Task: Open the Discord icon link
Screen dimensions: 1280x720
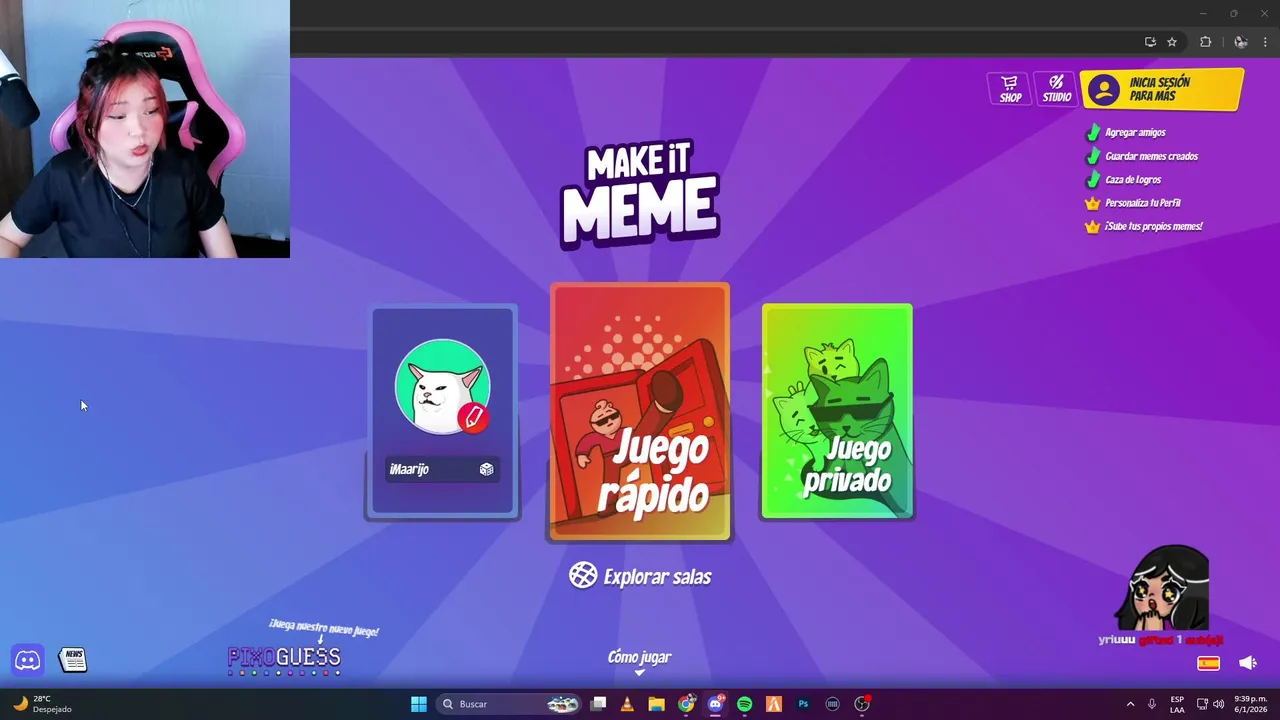Action: pos(28,660)
